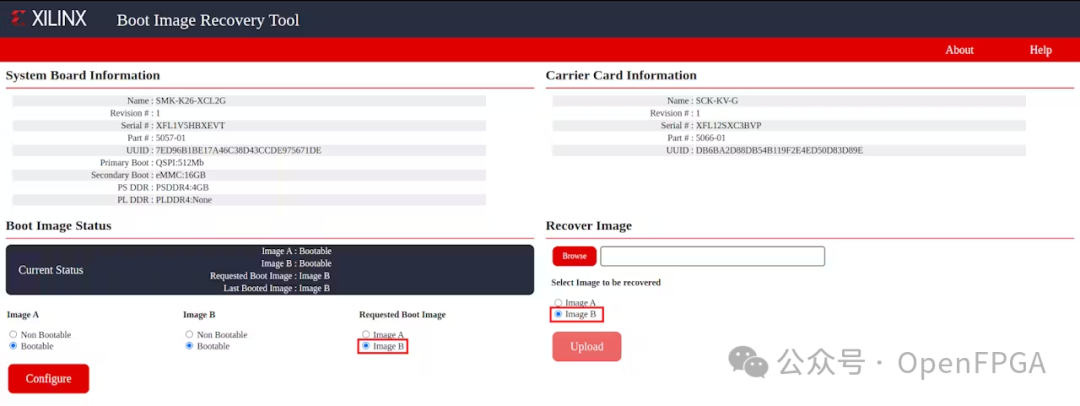Click system board UUID 7ED96B1BE17A46C38D43CCDE975671DE

(238, 150)
